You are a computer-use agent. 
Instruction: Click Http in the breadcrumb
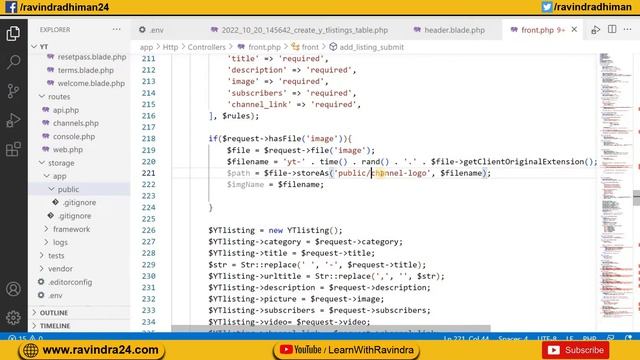170,47
